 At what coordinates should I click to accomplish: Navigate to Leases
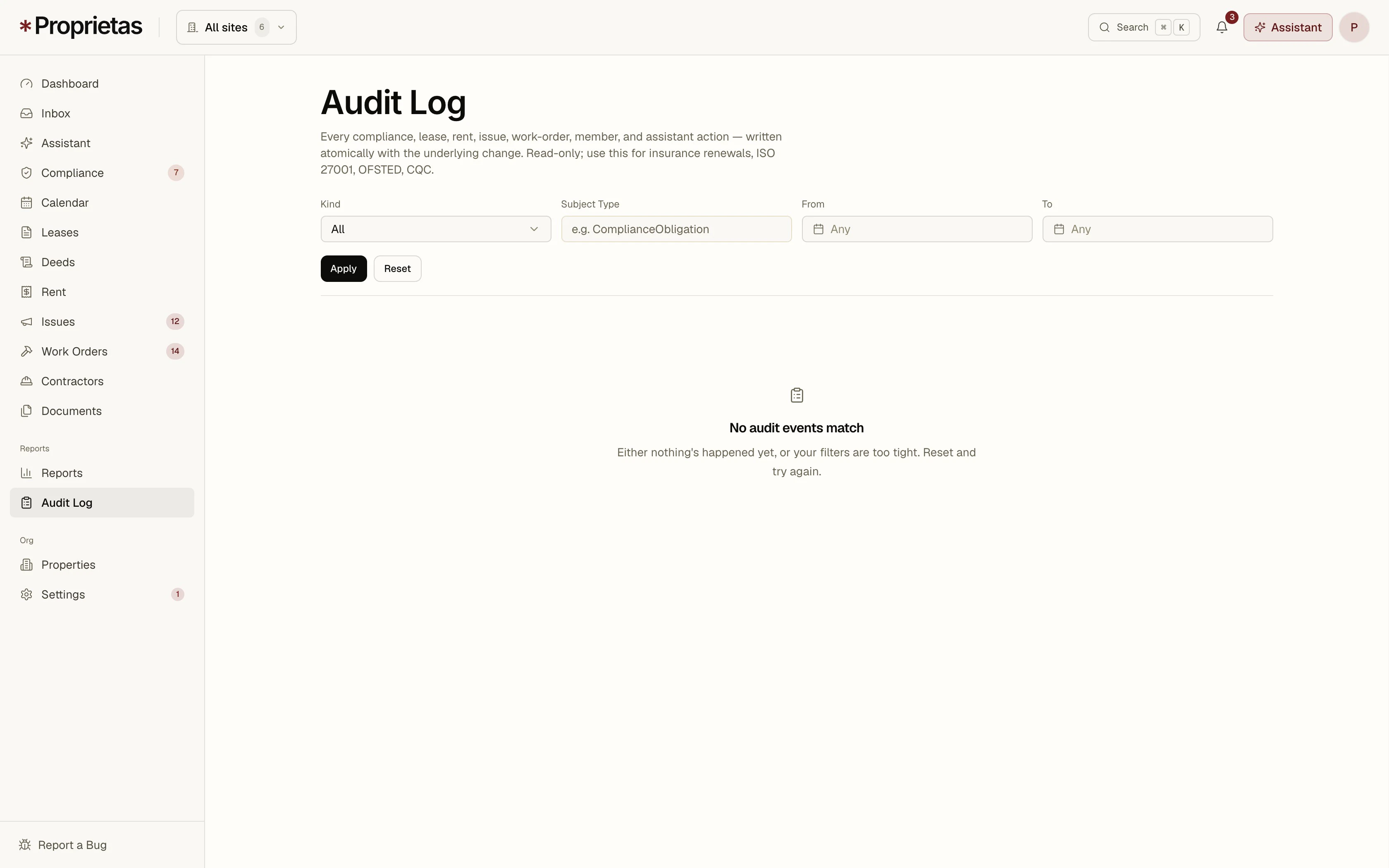102,232
